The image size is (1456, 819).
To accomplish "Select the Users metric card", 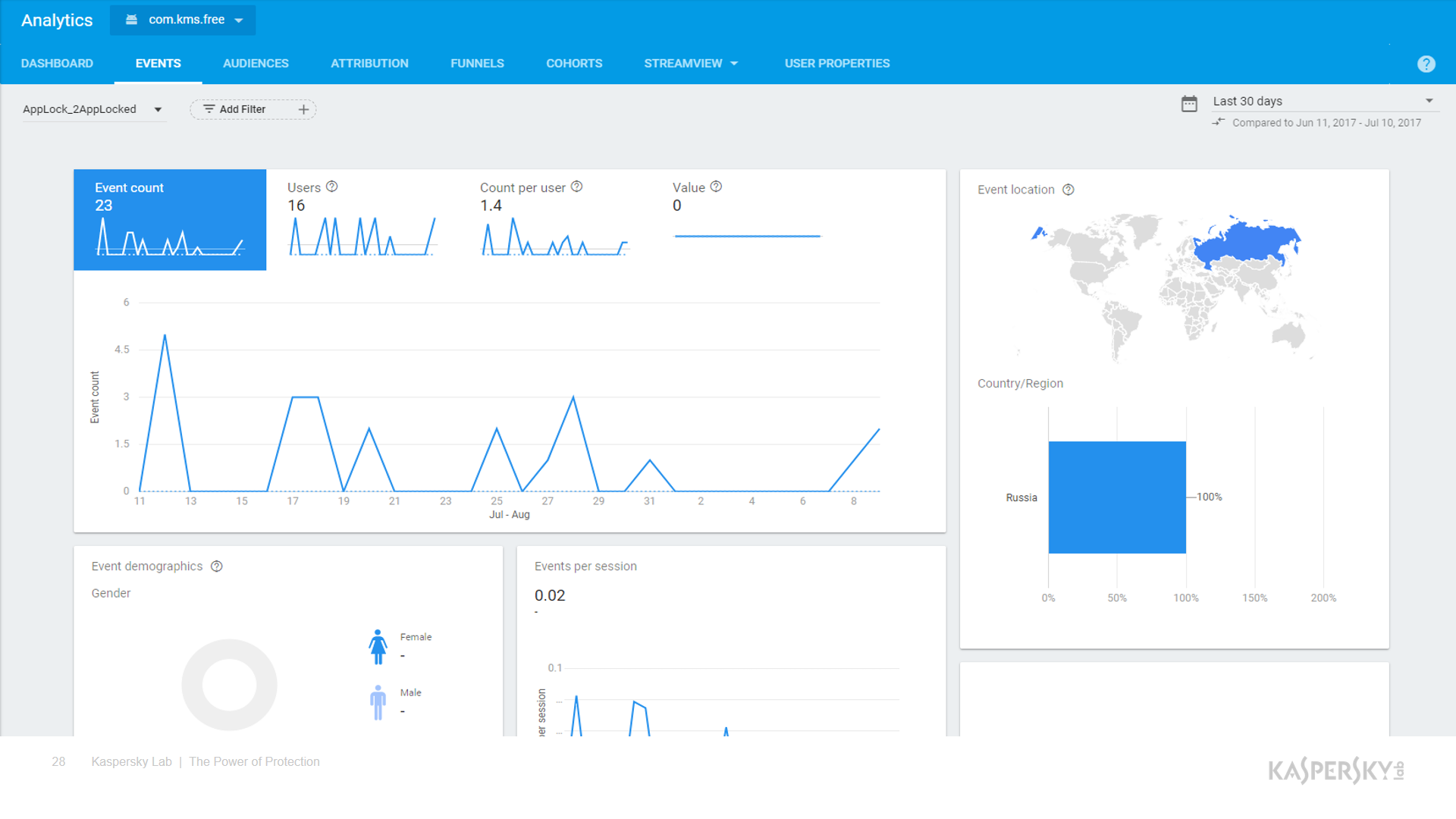I will coord(362,220).
